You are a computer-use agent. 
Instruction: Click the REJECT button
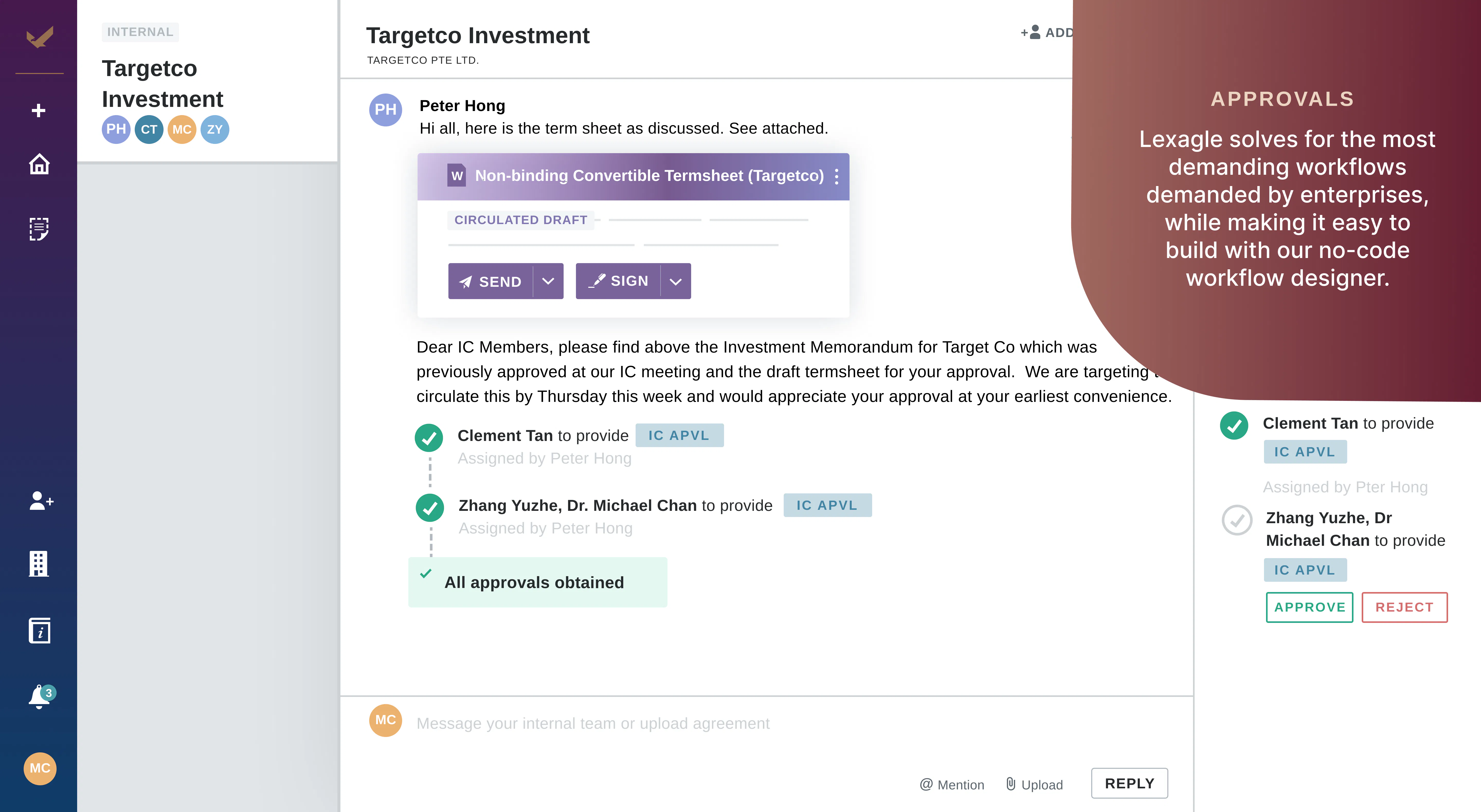pos(1405,607)
